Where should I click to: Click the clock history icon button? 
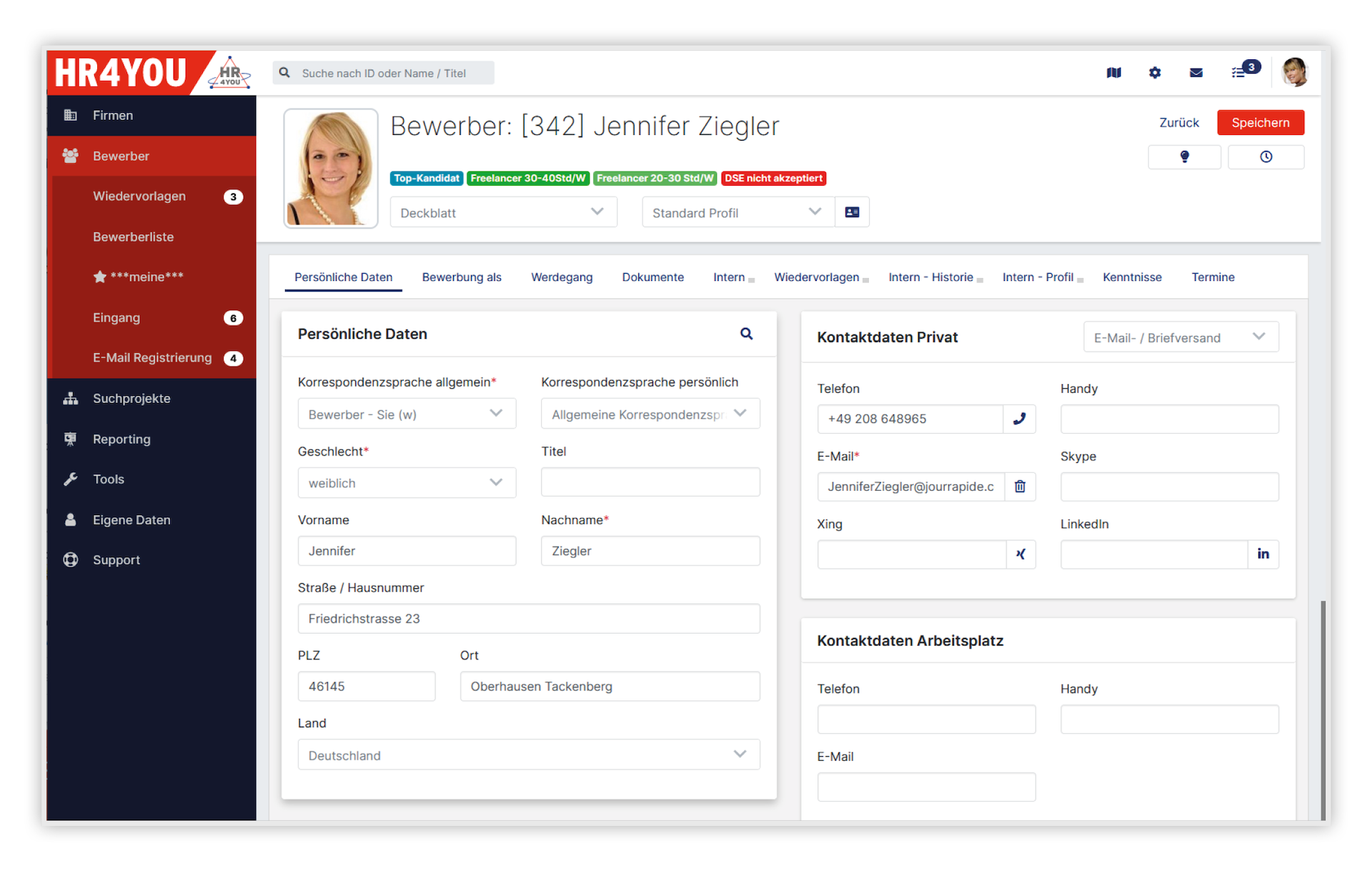1266,156
